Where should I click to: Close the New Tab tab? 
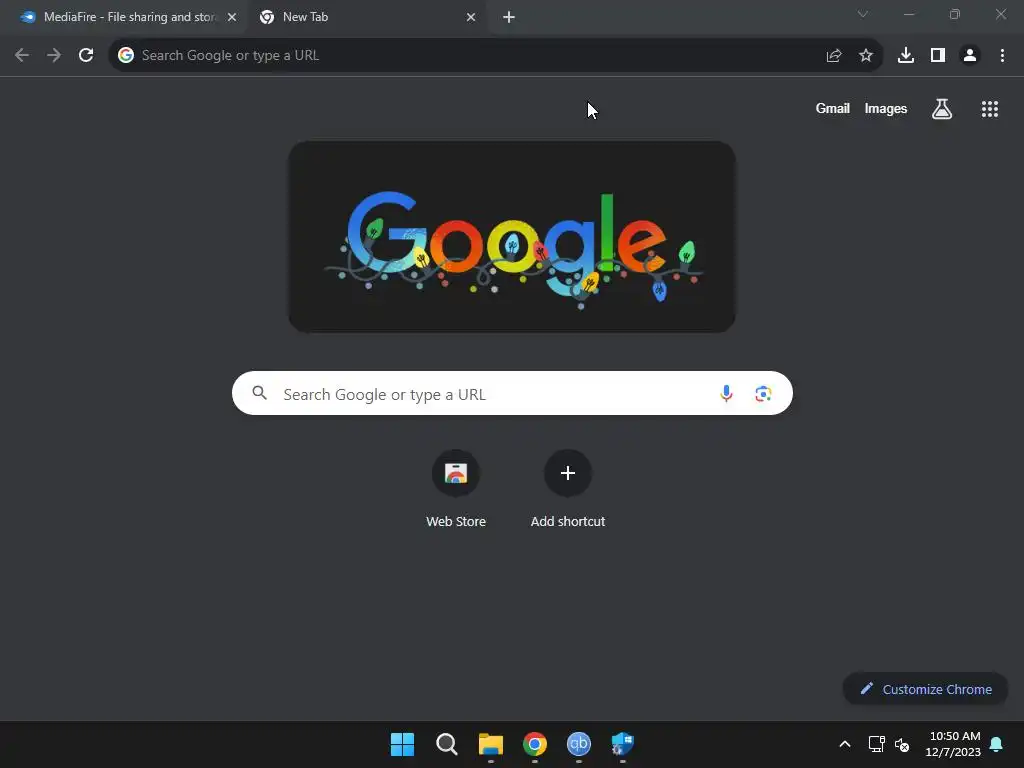click(471, 17)
